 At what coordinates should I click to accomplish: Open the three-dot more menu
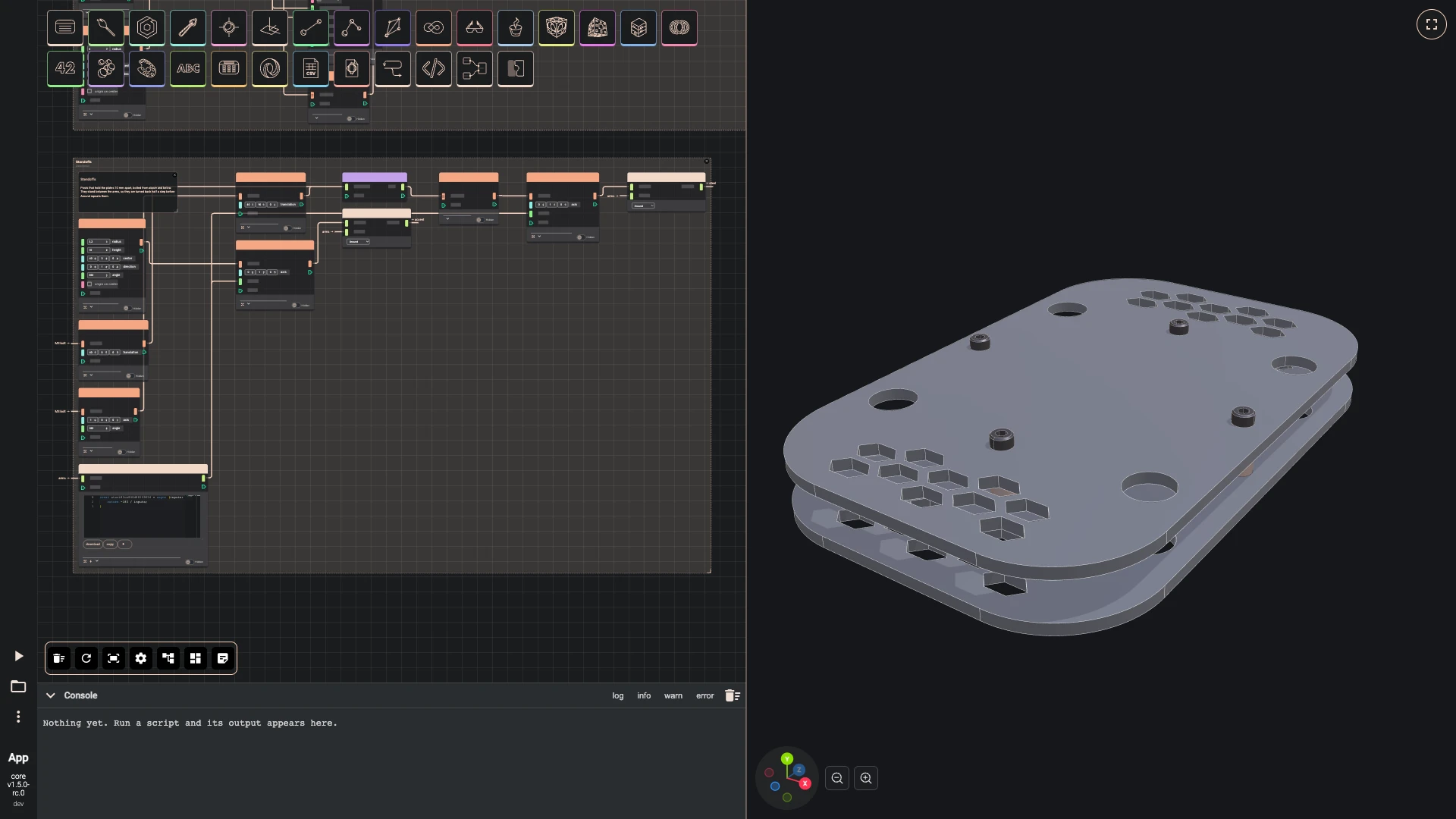tap(18, 717)
